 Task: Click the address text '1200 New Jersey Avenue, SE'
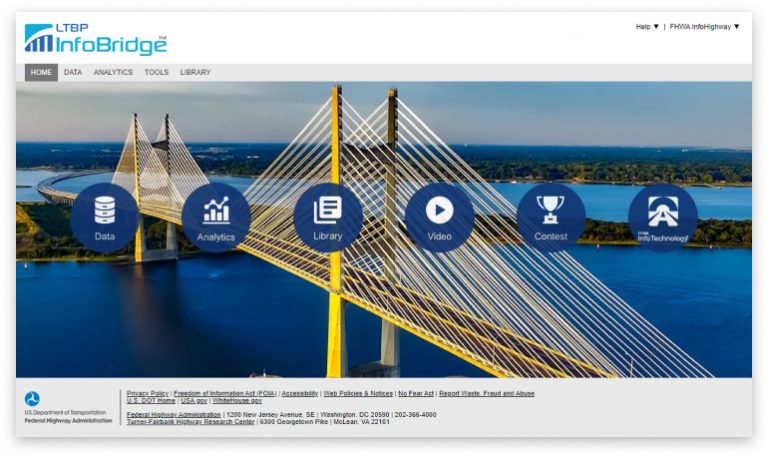pos(270,414)
